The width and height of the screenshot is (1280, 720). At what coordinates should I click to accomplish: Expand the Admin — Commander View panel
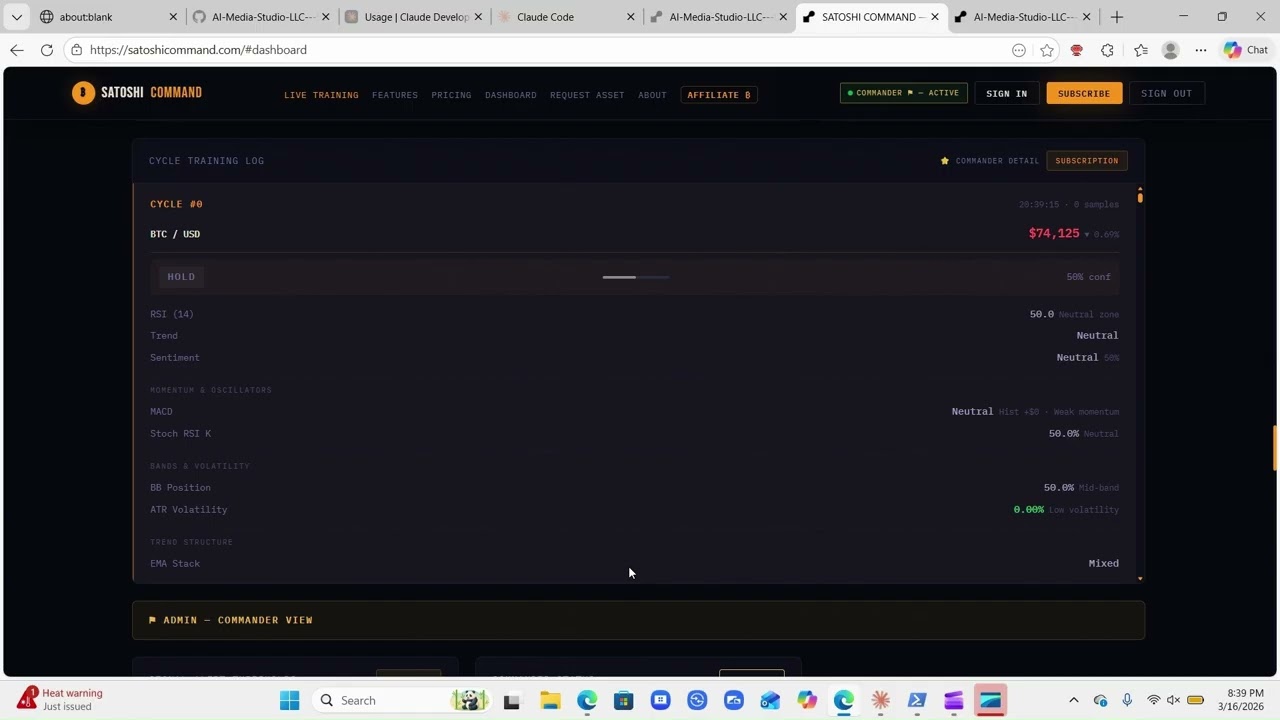[638, 620]
